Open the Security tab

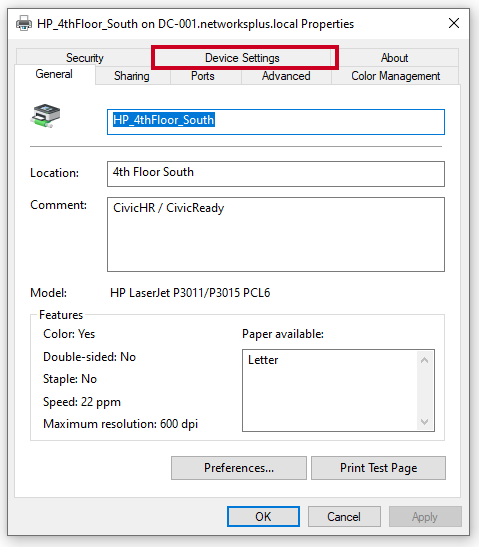click(x=85, y=58)
